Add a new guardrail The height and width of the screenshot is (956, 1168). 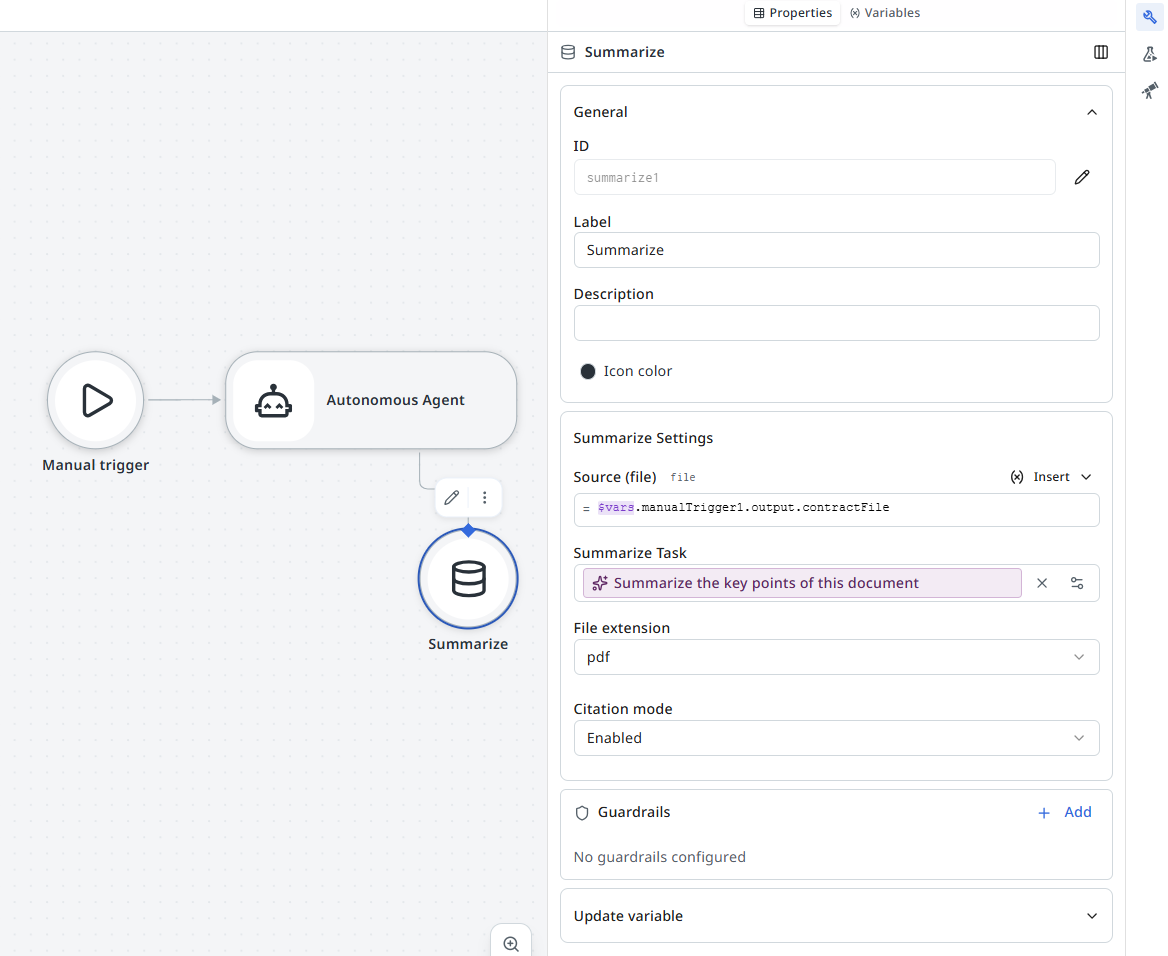click(x=1064, y=812)
